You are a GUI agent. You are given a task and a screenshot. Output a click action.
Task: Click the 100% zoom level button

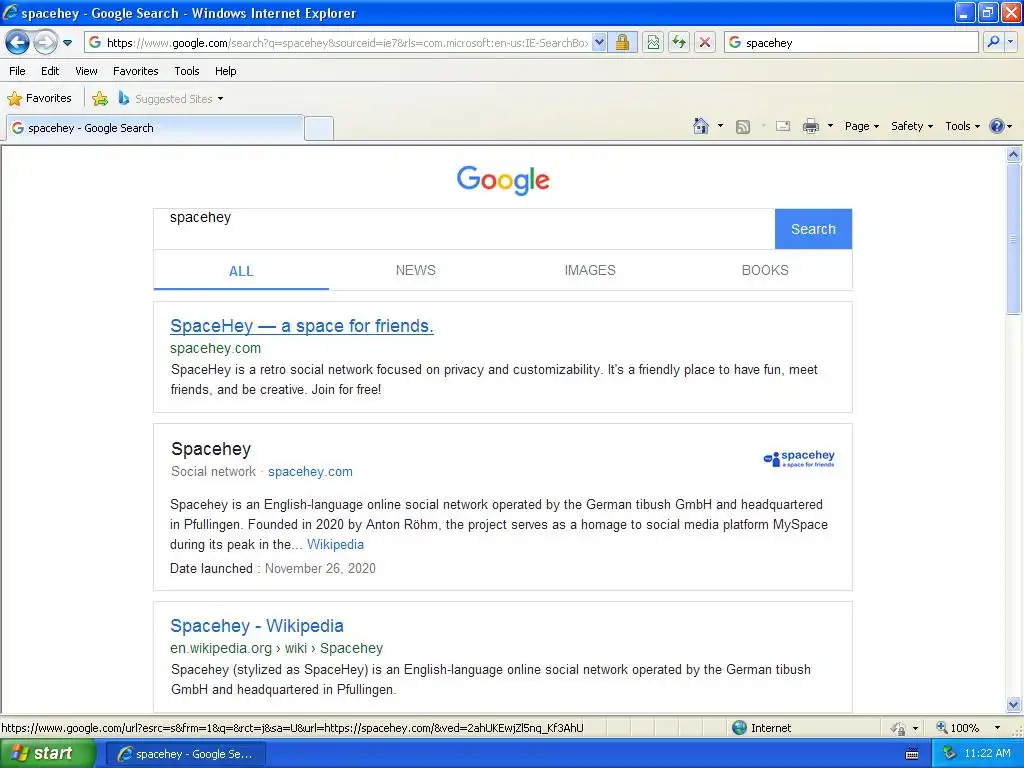[x=958, y=728]
